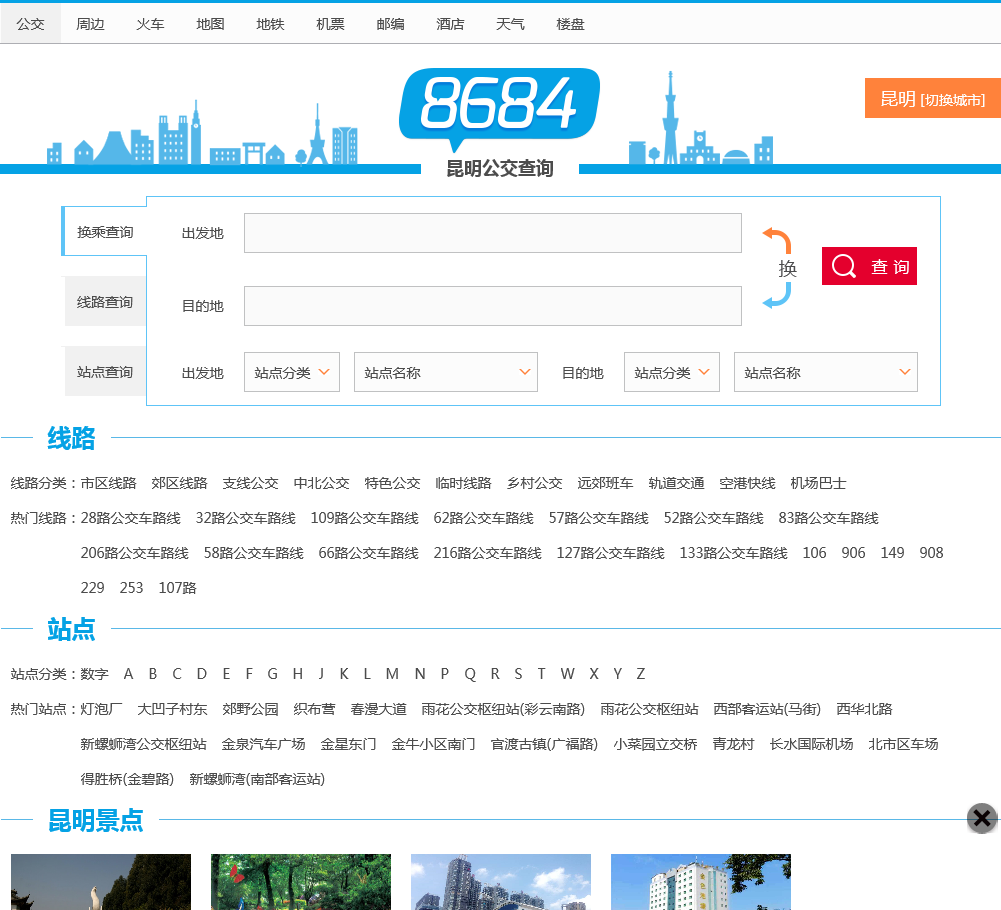Screen dimensions: 1001x910
Task: Open 灯泡厂 station link
Action: pyautogui.click(x=101, y=709)
